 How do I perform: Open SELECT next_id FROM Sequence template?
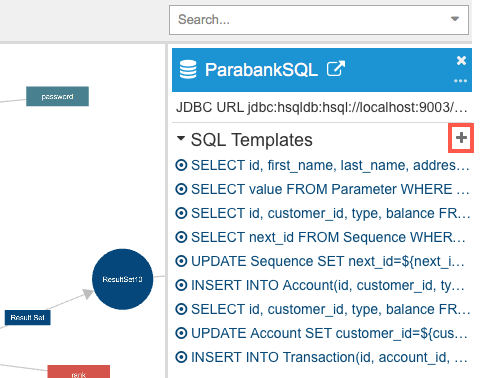tap(328, 237)
